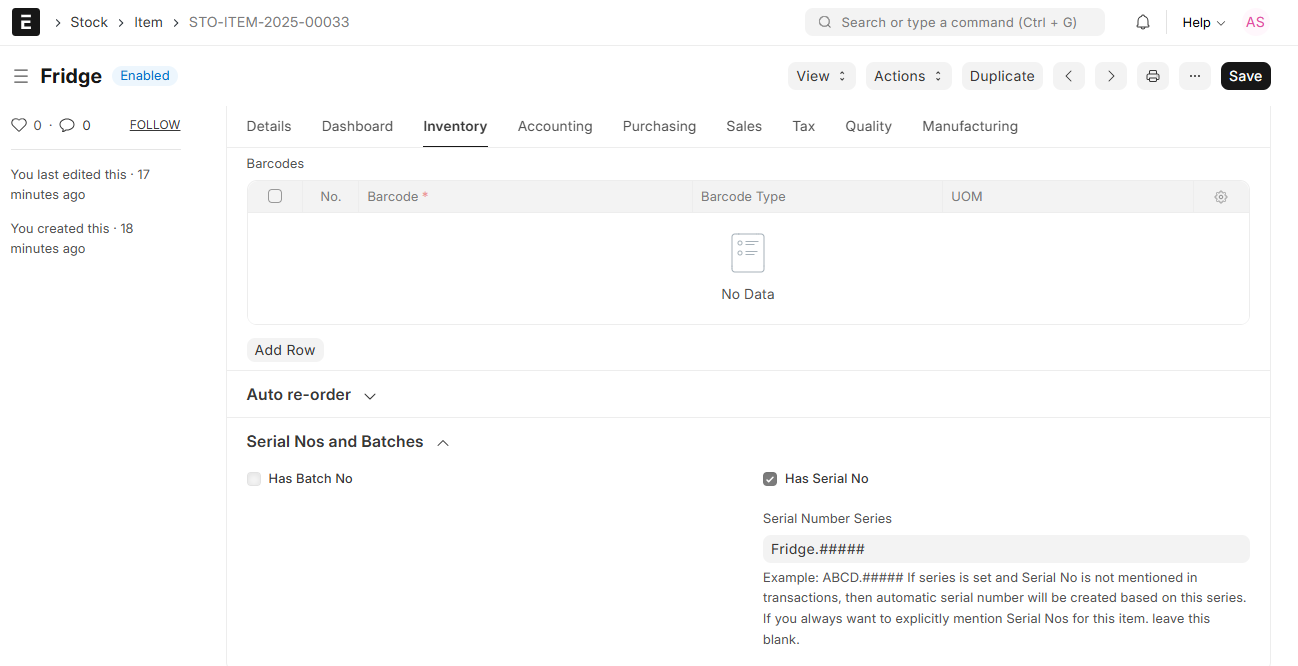Open the three-dots more options menu
Screen dimensions: 1298x666
1194,76
